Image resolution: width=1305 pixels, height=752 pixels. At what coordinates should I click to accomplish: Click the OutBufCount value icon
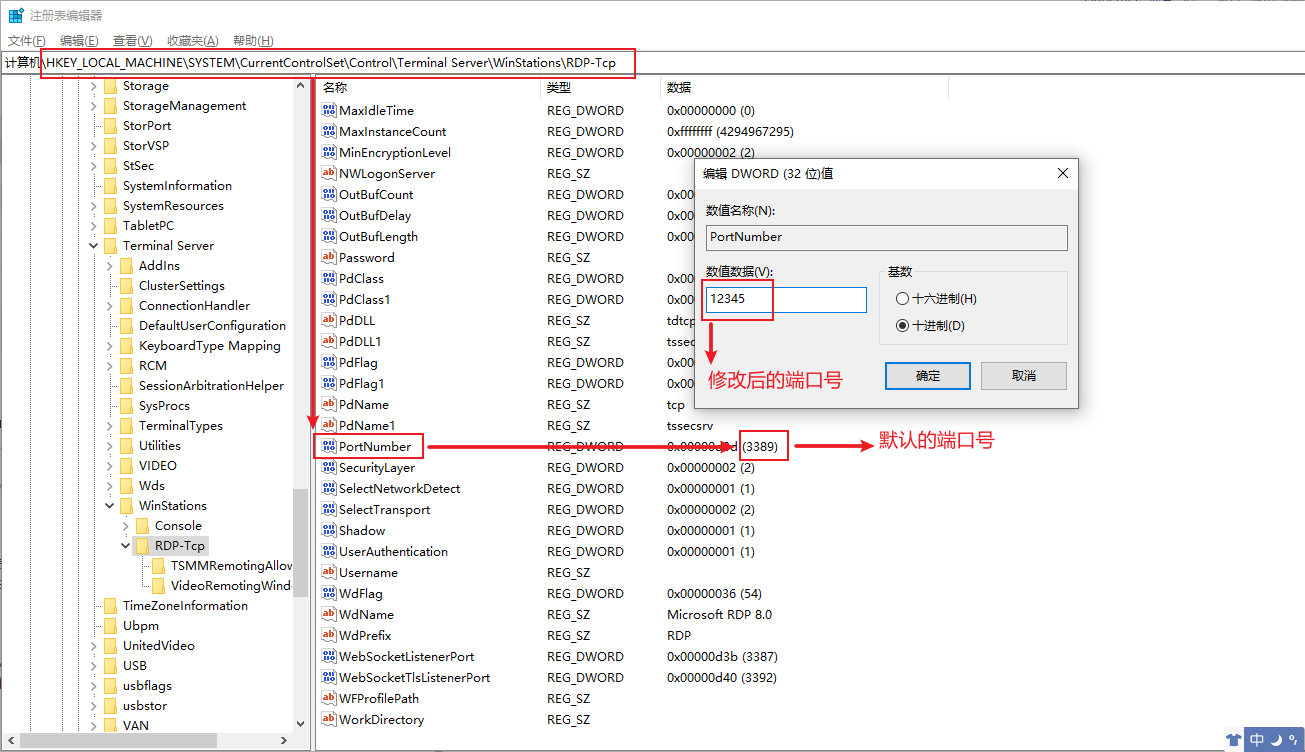point(329,194)
